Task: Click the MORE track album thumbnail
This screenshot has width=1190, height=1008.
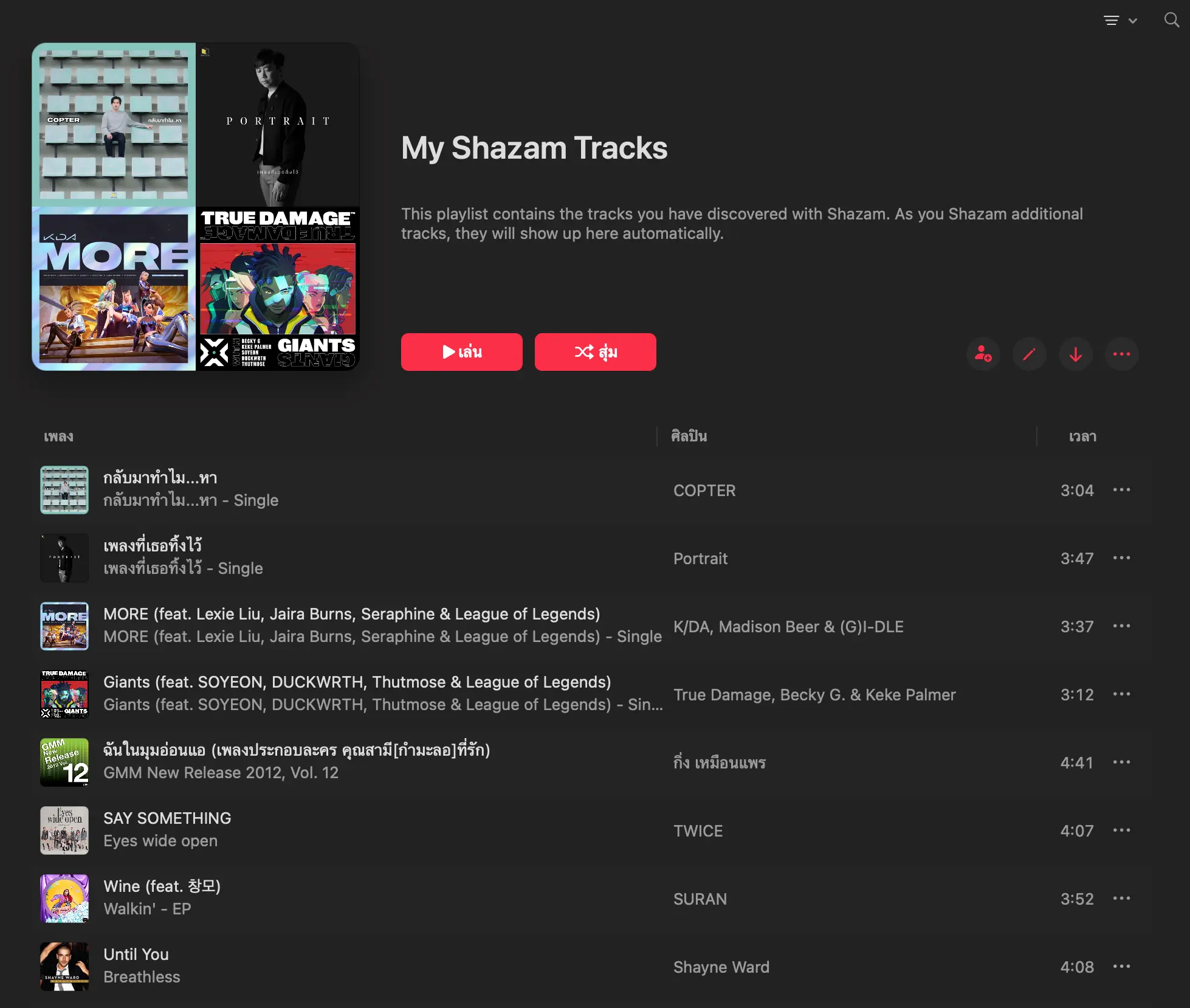Action: (x=64, y=626)
